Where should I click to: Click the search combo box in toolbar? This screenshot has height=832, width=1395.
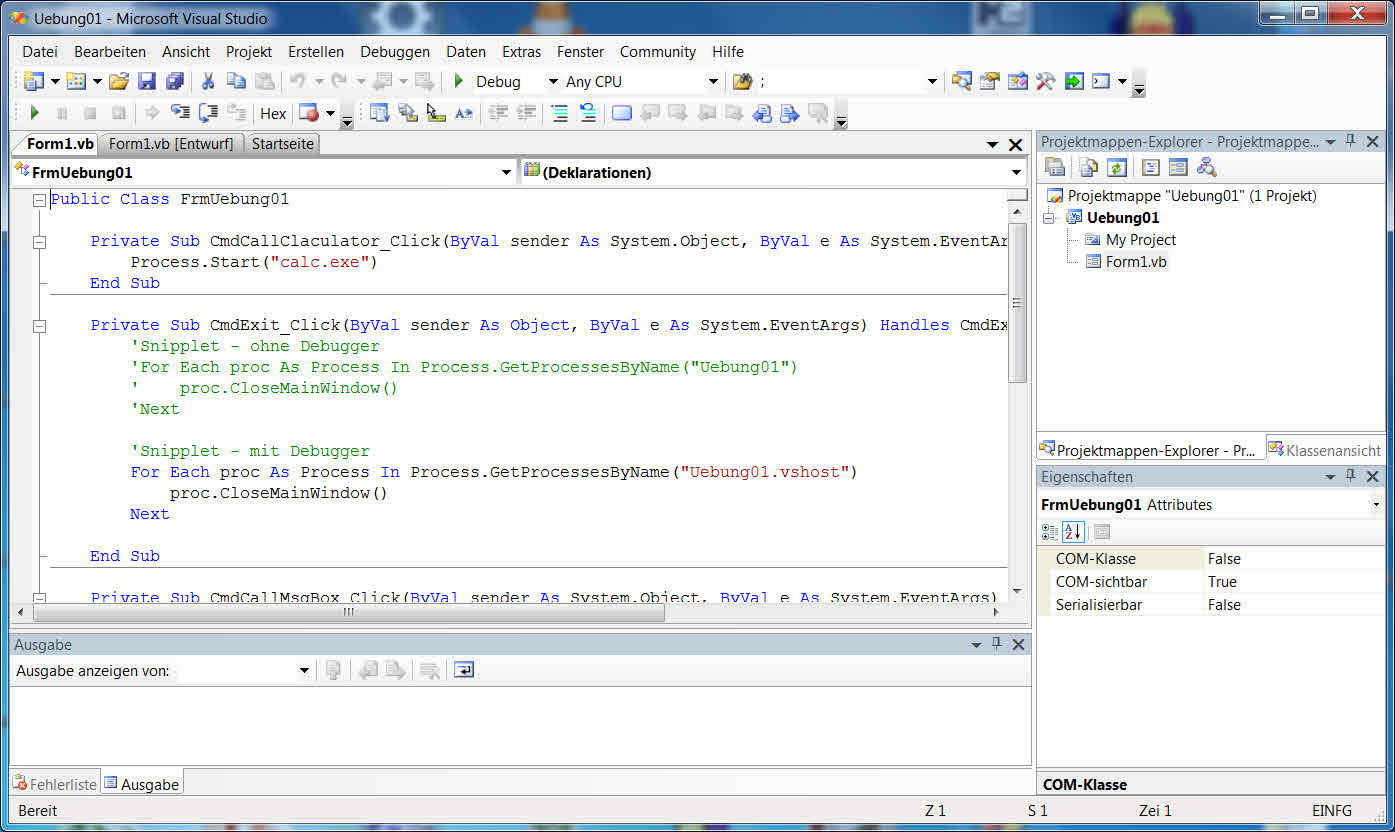[x=850, y=82]
